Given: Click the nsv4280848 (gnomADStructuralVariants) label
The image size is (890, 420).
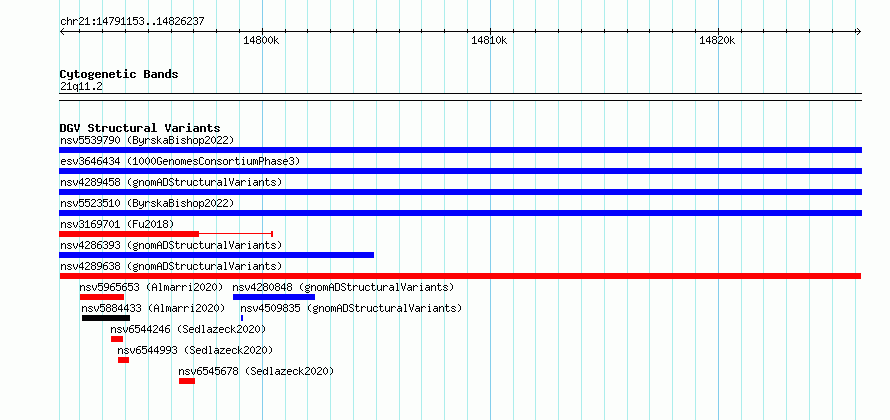Looking at the screenshot, I should pyautogui.click(x=343, y=287).
